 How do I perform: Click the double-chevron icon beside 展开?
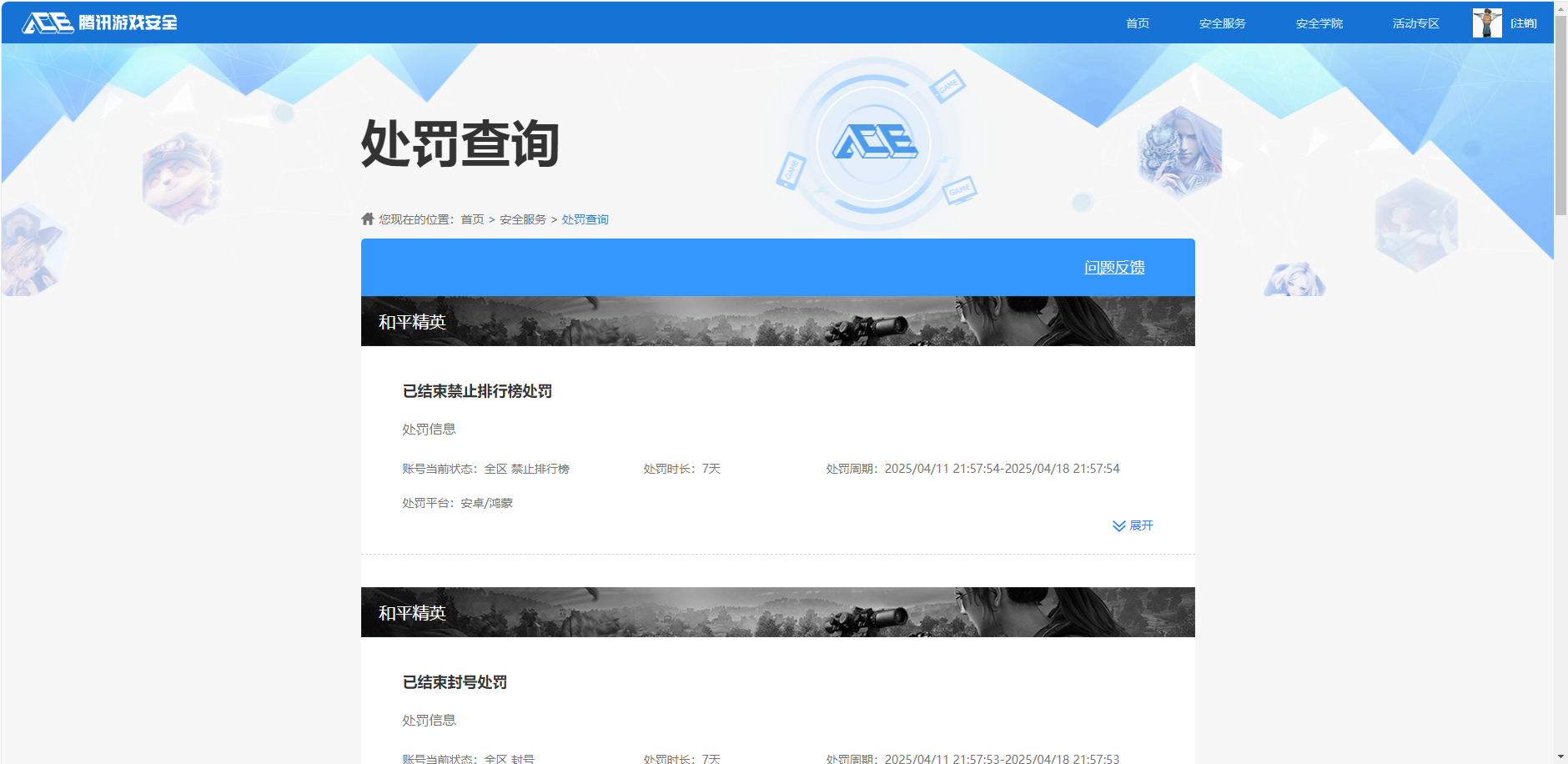[x=1118, y=525]
